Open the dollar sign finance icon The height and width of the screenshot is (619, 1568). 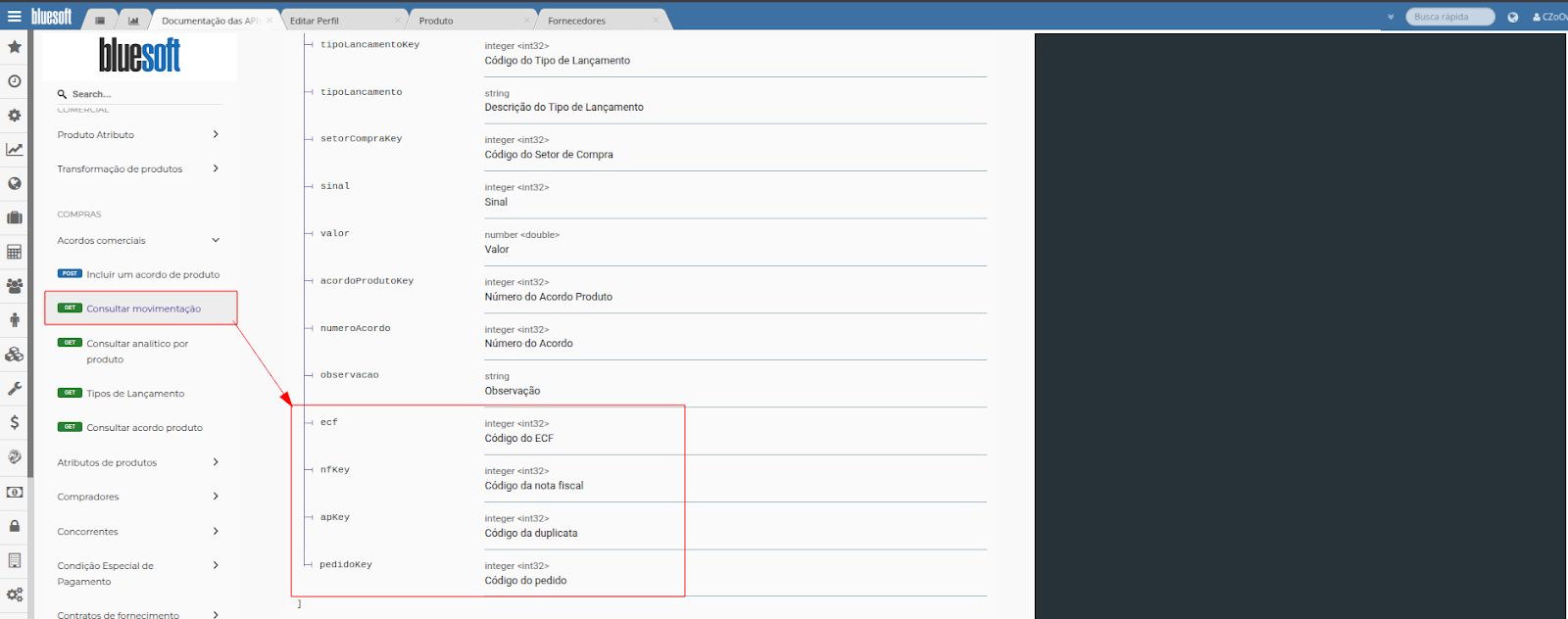click(15, 422)
